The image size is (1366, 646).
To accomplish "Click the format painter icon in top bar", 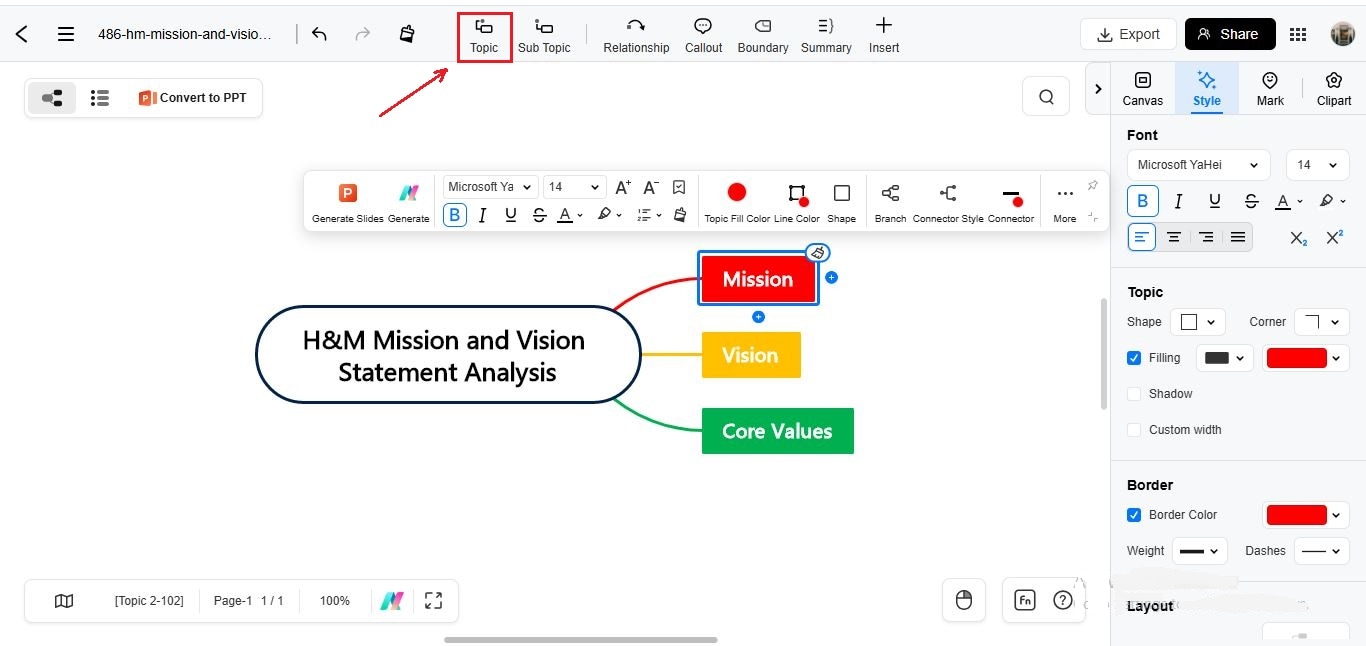I will point(407,34).
